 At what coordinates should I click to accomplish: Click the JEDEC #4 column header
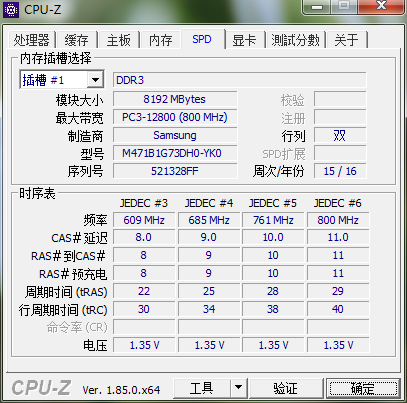point(209,203)
